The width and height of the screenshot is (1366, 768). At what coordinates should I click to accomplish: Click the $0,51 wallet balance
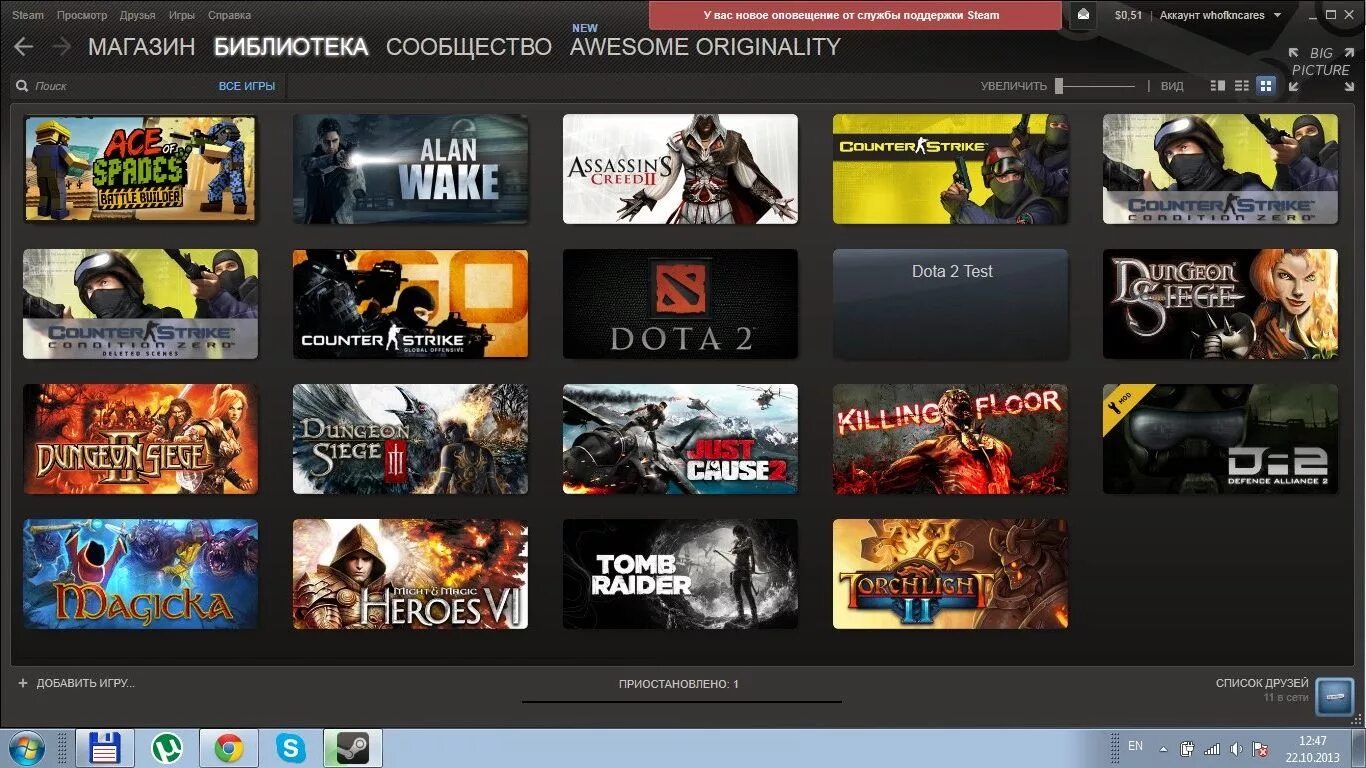pyautogui.click(x=1128, y=15)
